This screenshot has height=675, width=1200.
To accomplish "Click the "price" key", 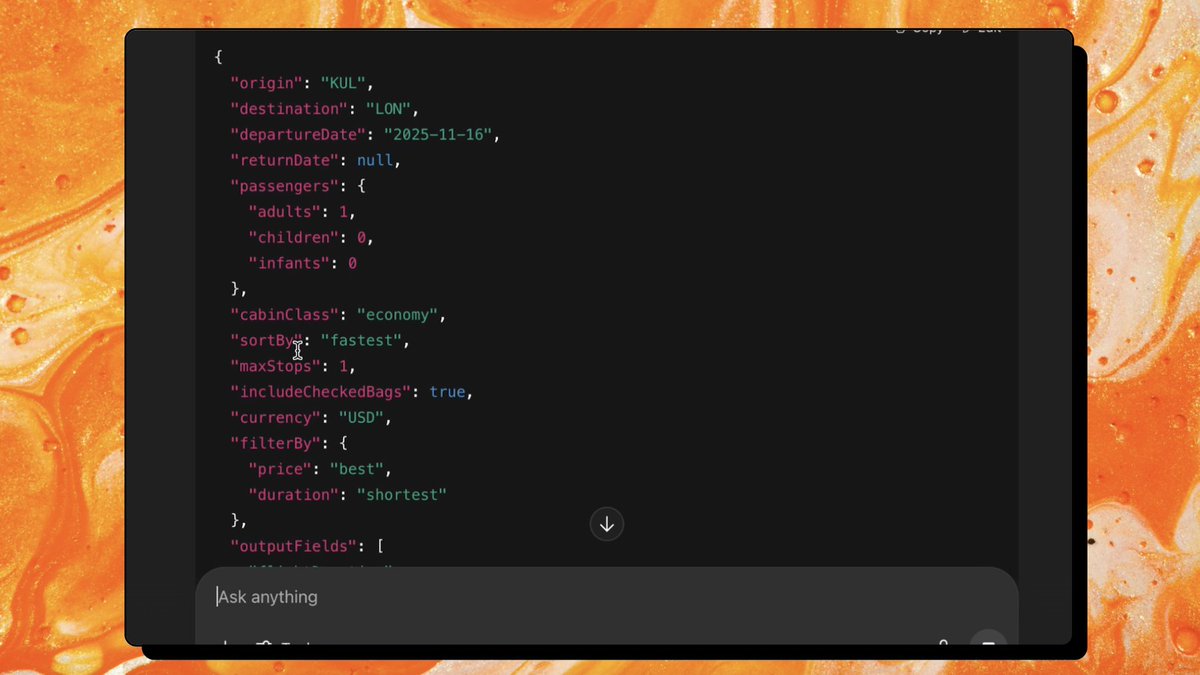I will (280, 469).
